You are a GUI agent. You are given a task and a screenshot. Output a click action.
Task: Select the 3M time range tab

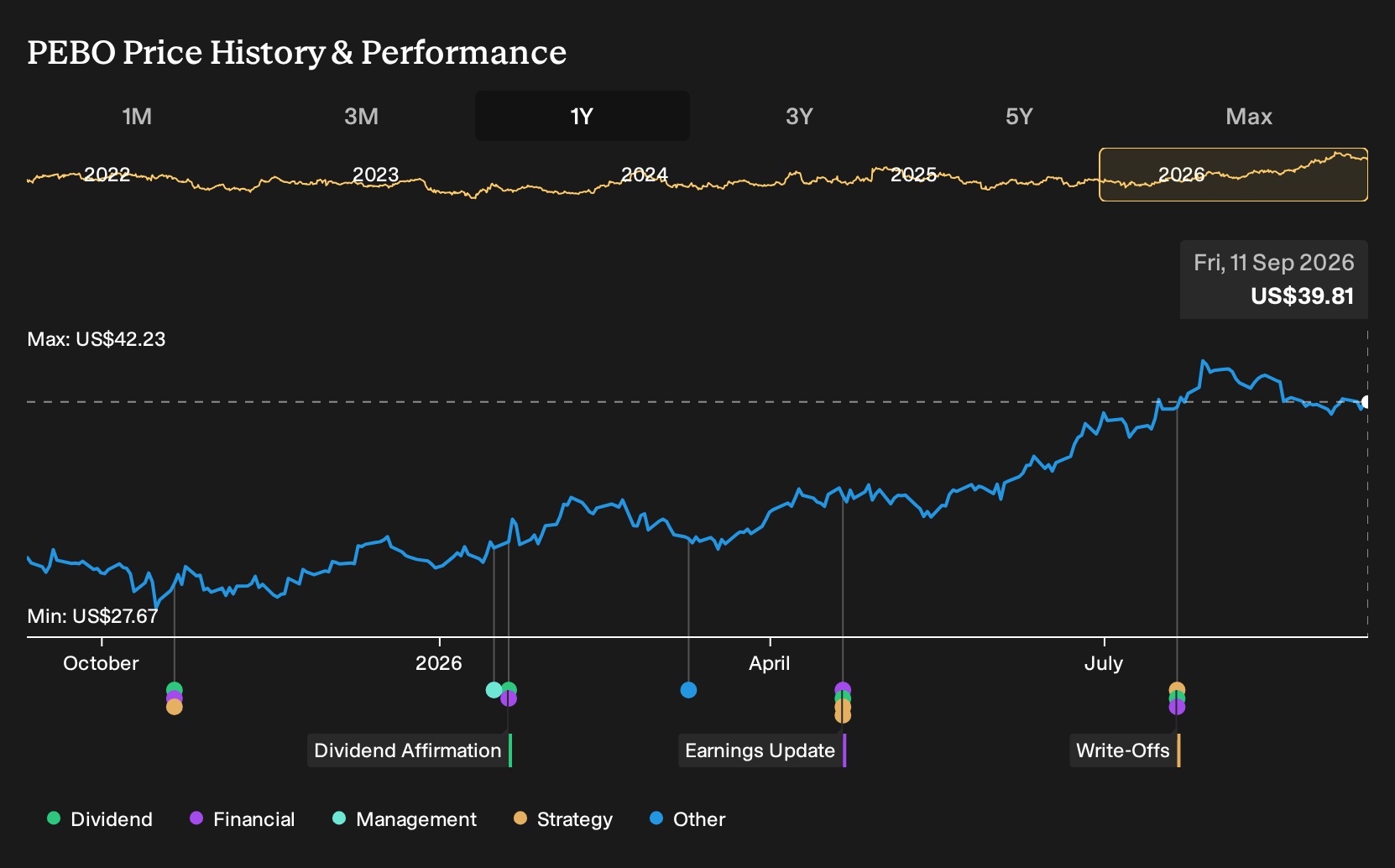click(x=361, y=116)
